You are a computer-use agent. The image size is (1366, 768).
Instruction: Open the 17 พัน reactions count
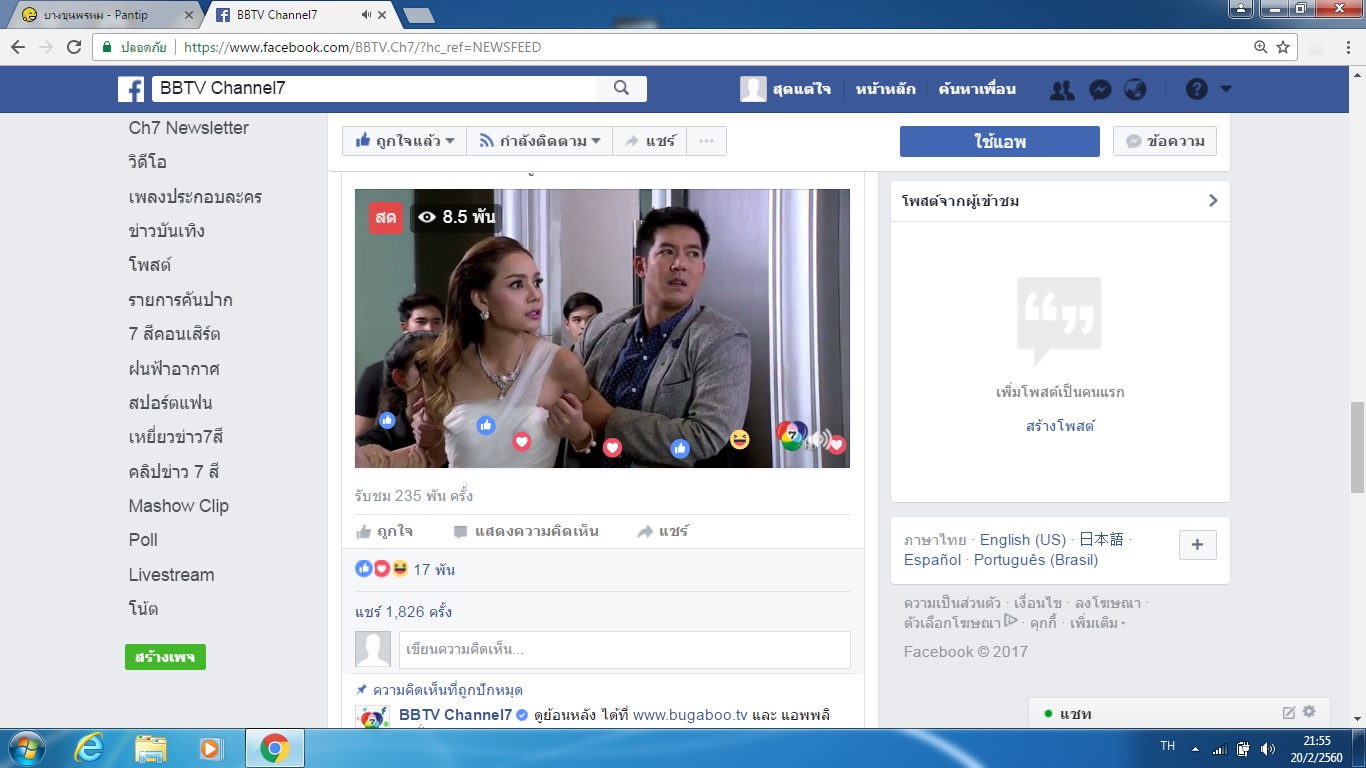[x=434, y=569]
